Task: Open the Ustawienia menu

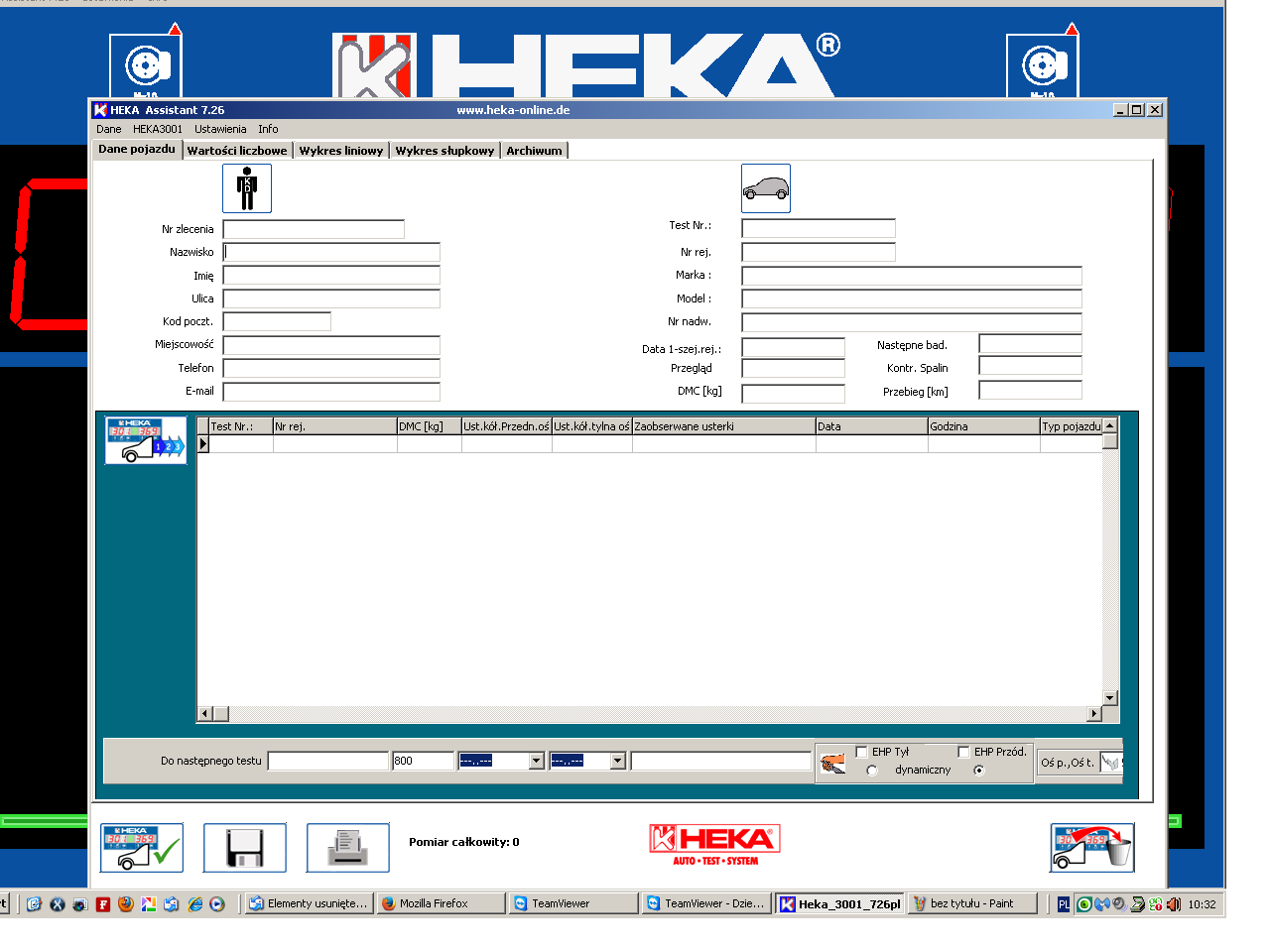Action: point(220,129)
